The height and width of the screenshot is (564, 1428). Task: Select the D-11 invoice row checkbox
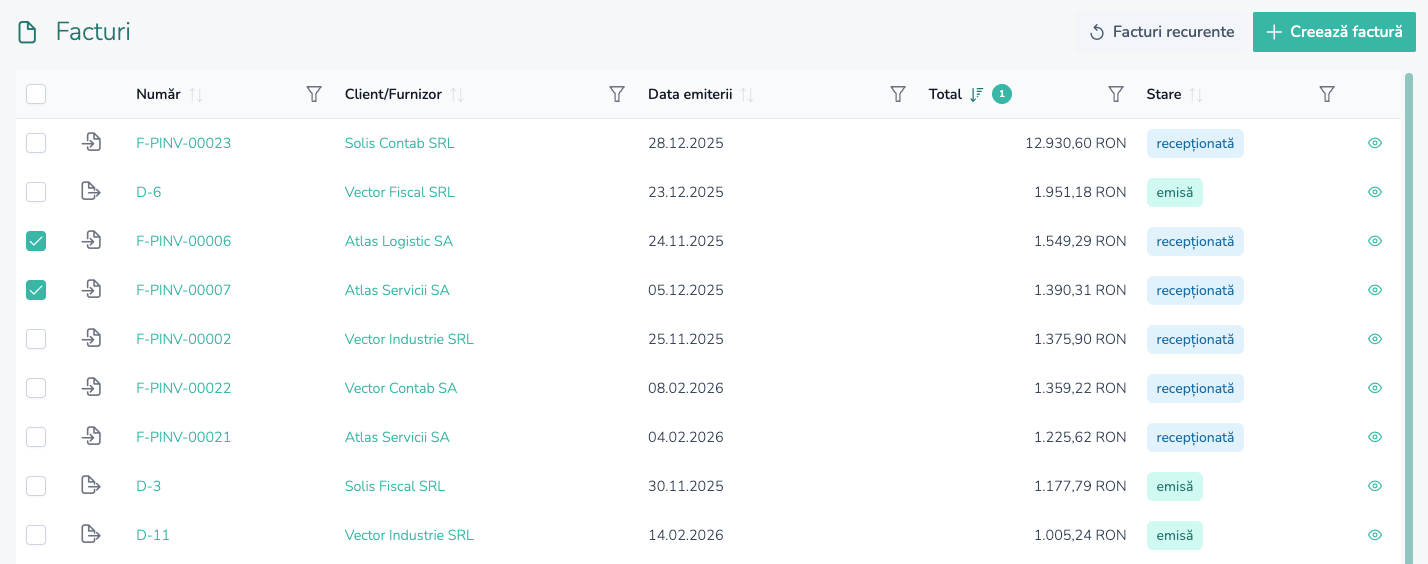tap(36, 535)
